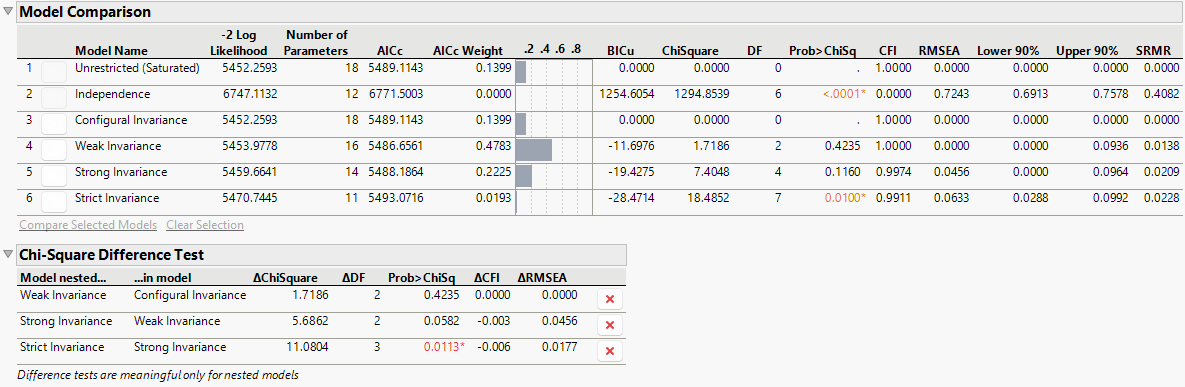1185x387 pixels.
Task: Click the BICu column header
Action: pyautogui.click(x=620, y=51)
